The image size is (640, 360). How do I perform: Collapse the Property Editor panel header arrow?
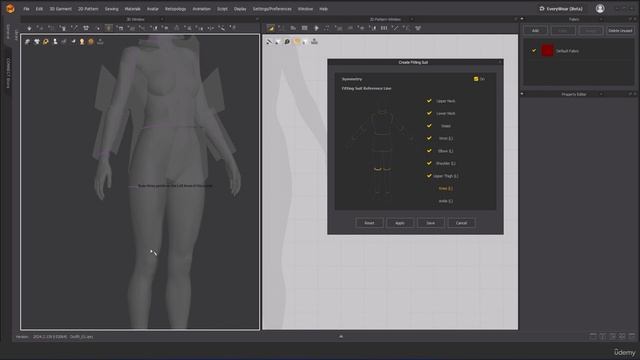(522, 94)
